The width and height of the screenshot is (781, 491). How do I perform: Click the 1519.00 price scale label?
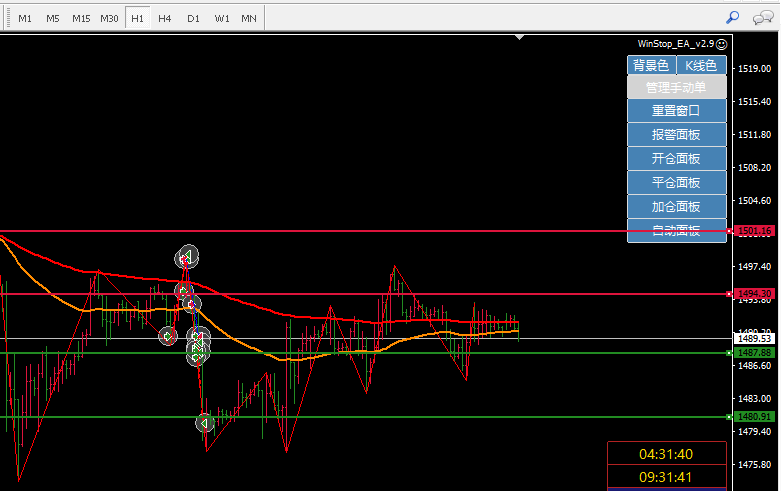tap(755, 69)
